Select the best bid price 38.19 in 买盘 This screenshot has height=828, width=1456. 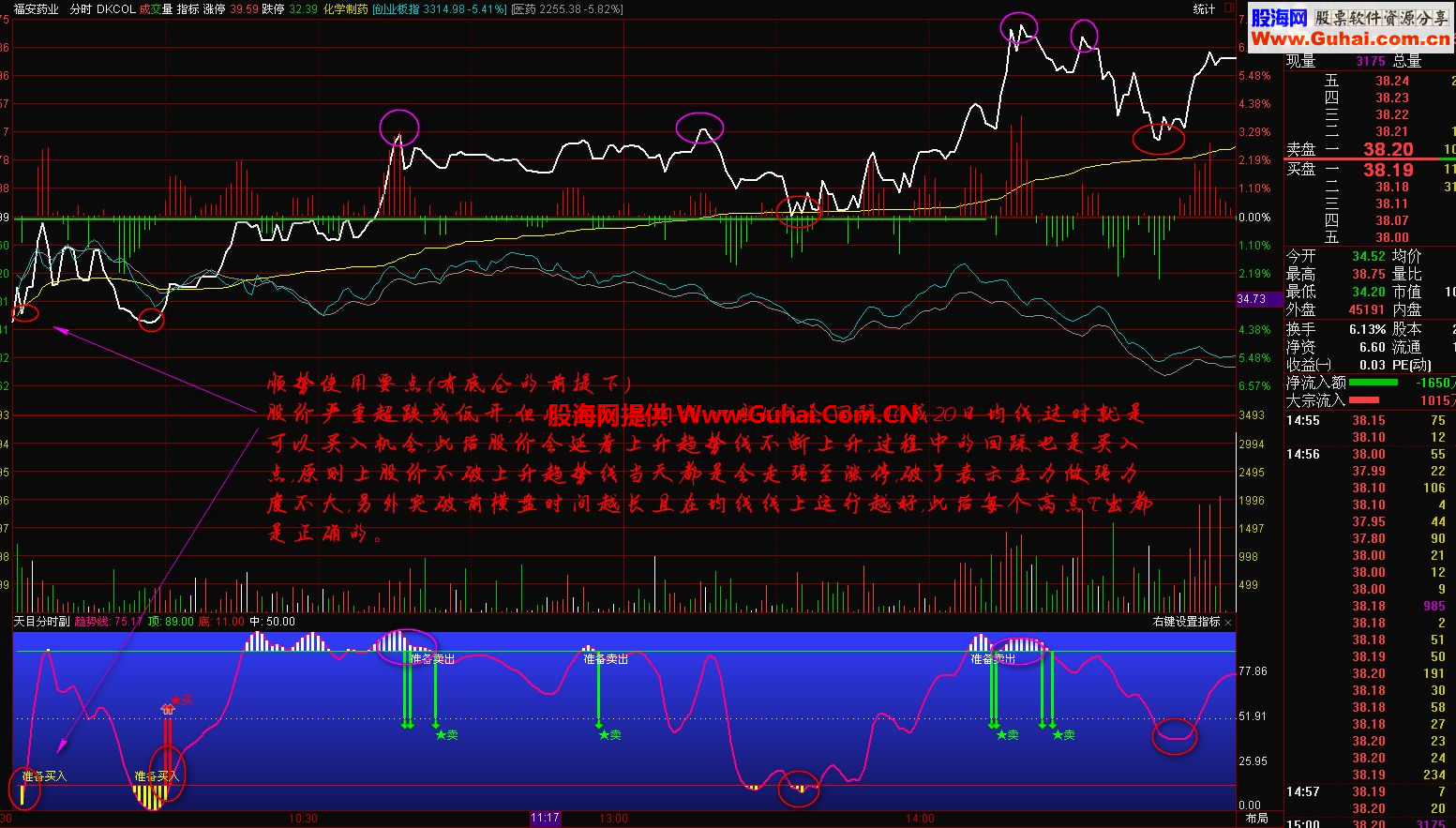1388,170
